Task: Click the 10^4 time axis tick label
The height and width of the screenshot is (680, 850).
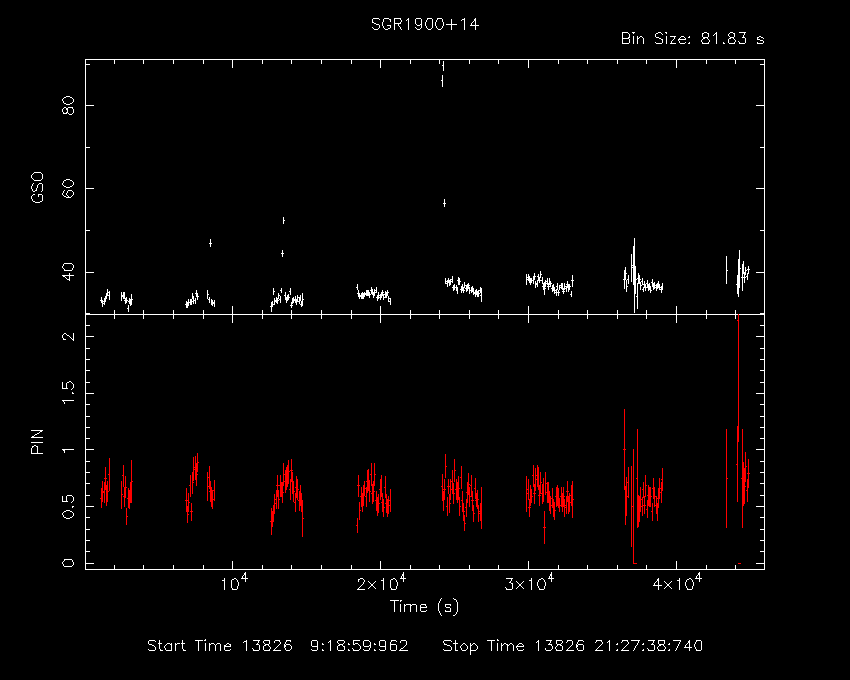Action: click(234, 583)
